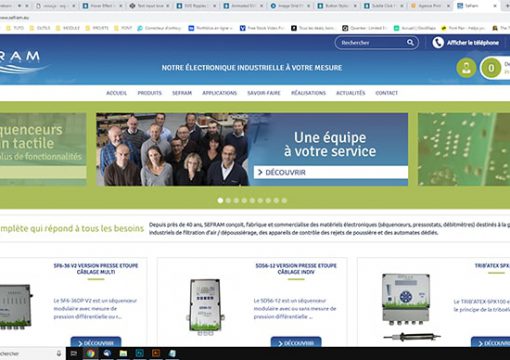
Task: Click DÉCOUVRIR under SDS6-12 product
Action: tap(296, 343)
